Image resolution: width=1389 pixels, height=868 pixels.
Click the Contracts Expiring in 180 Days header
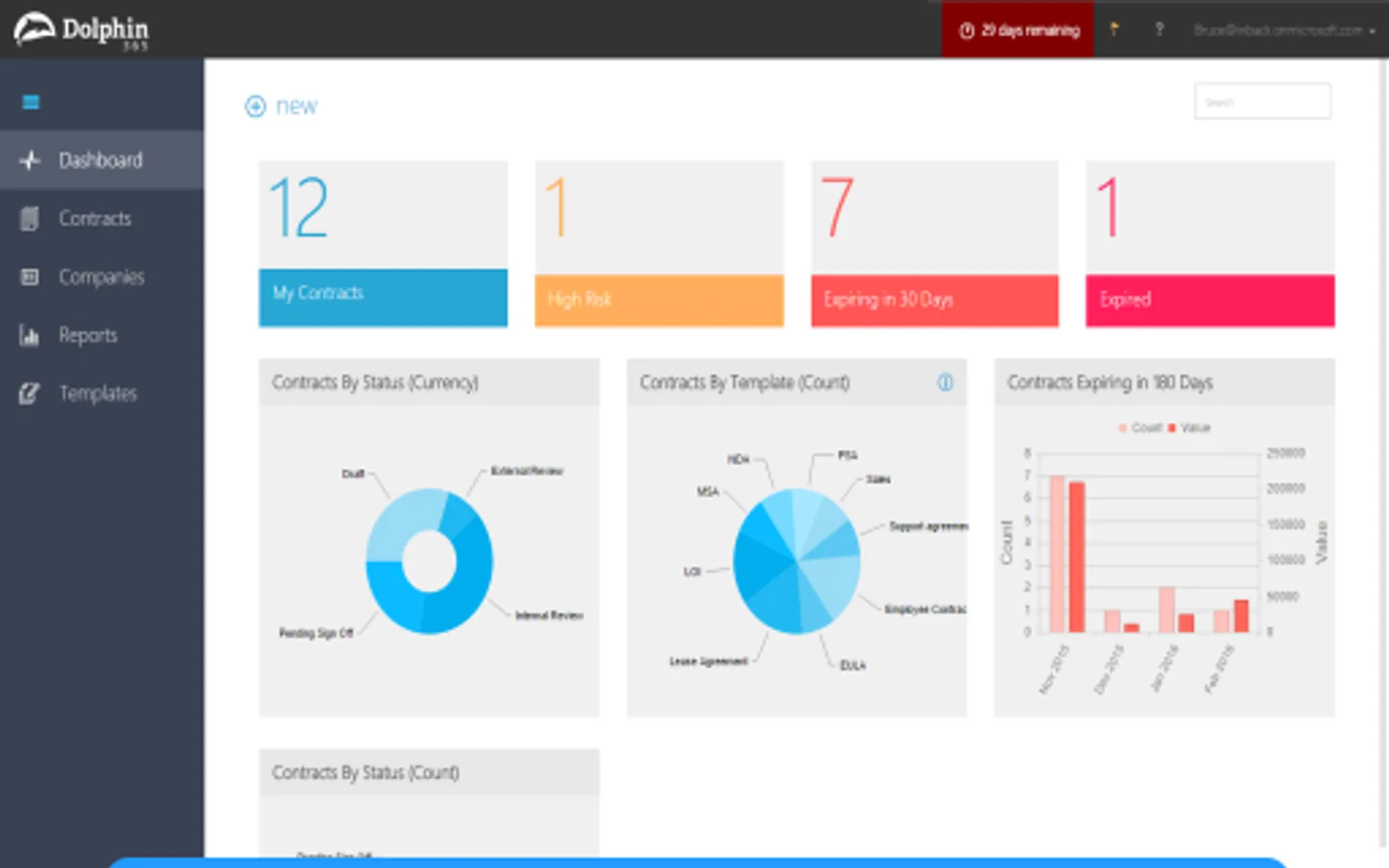(x=1164, y=382)
